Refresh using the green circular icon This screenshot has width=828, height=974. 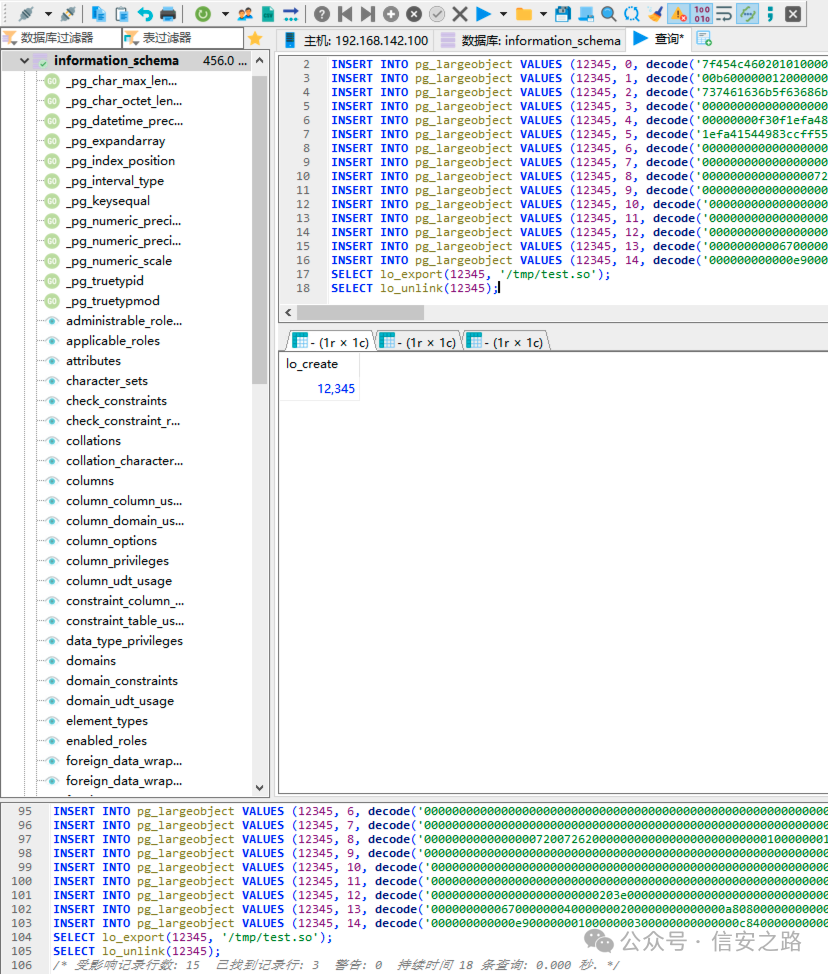pyautogui.click(x=202, y=14)
